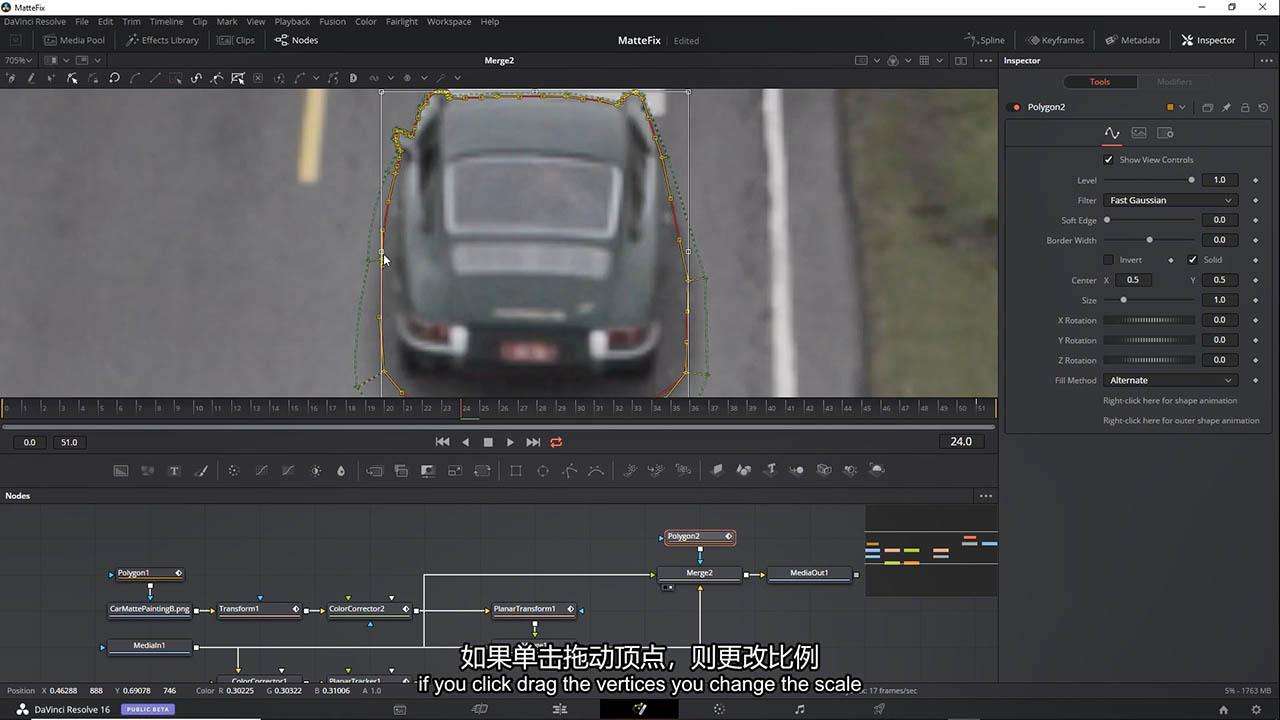Toggle the Nodes panel button
1280x720 pixels.
point(296,40)
